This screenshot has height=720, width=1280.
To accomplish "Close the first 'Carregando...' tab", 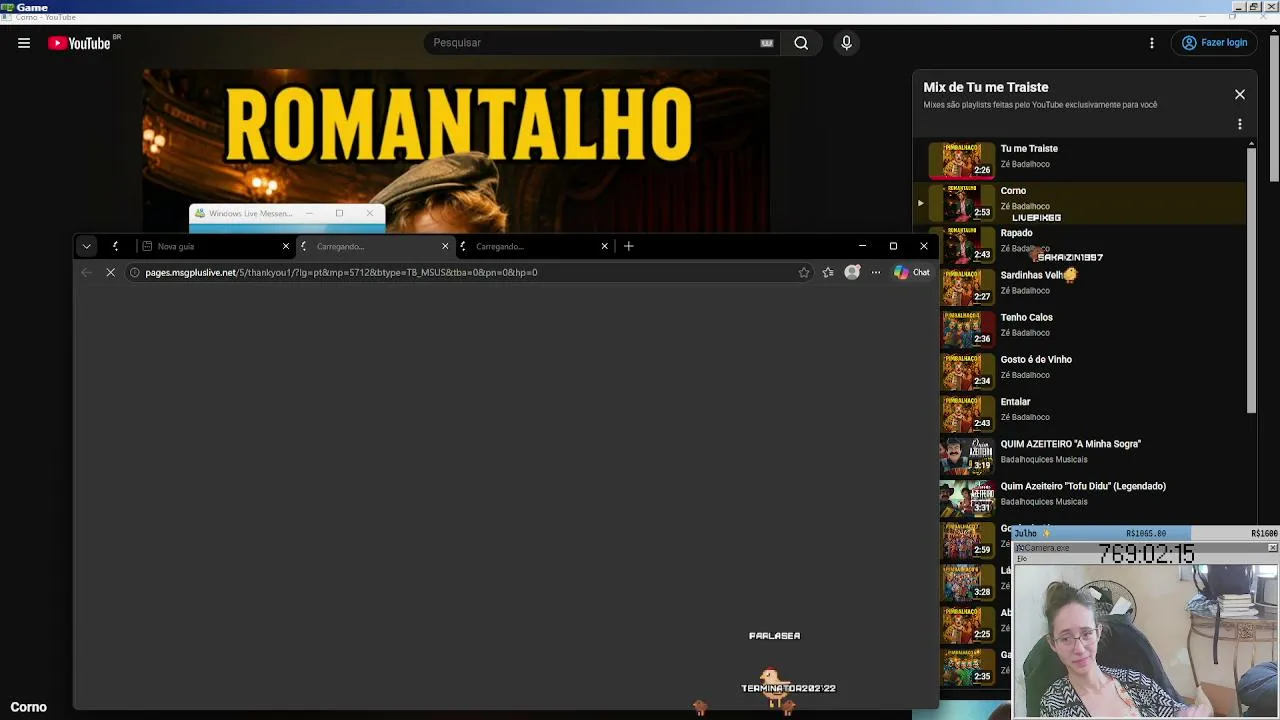I will [x=445, y=246].
